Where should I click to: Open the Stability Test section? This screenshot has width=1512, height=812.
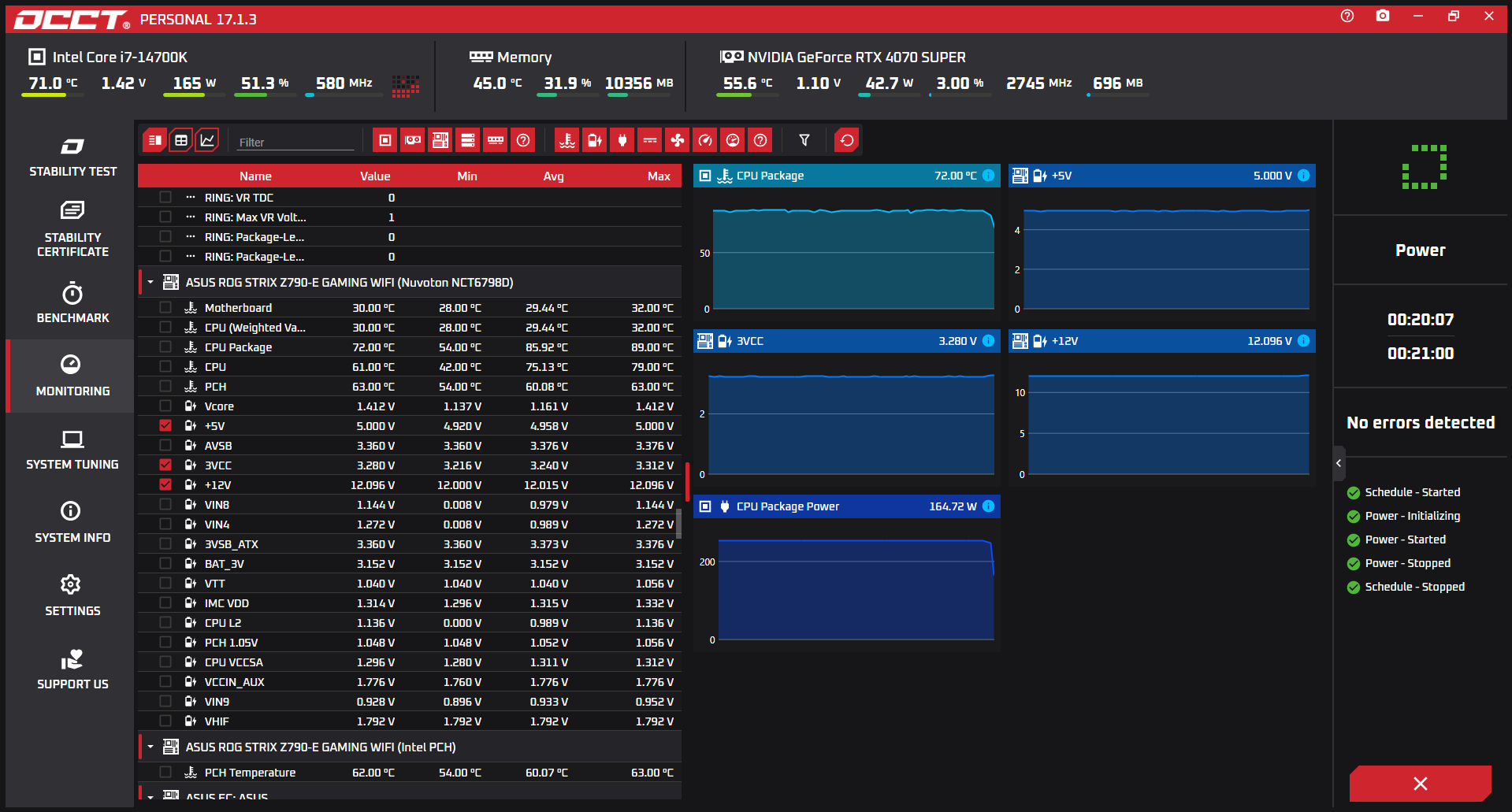click(72, 157)
